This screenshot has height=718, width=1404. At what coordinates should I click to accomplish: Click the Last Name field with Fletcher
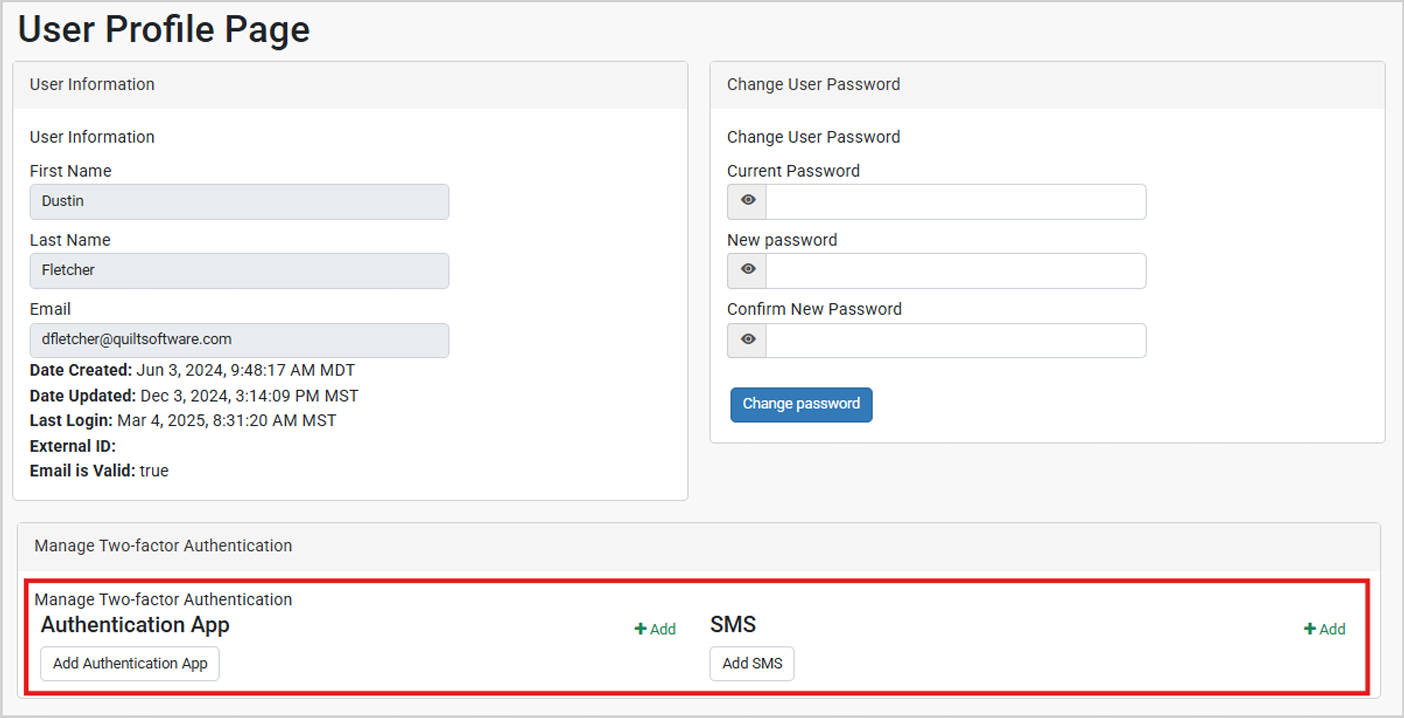[x=239, y=270]
